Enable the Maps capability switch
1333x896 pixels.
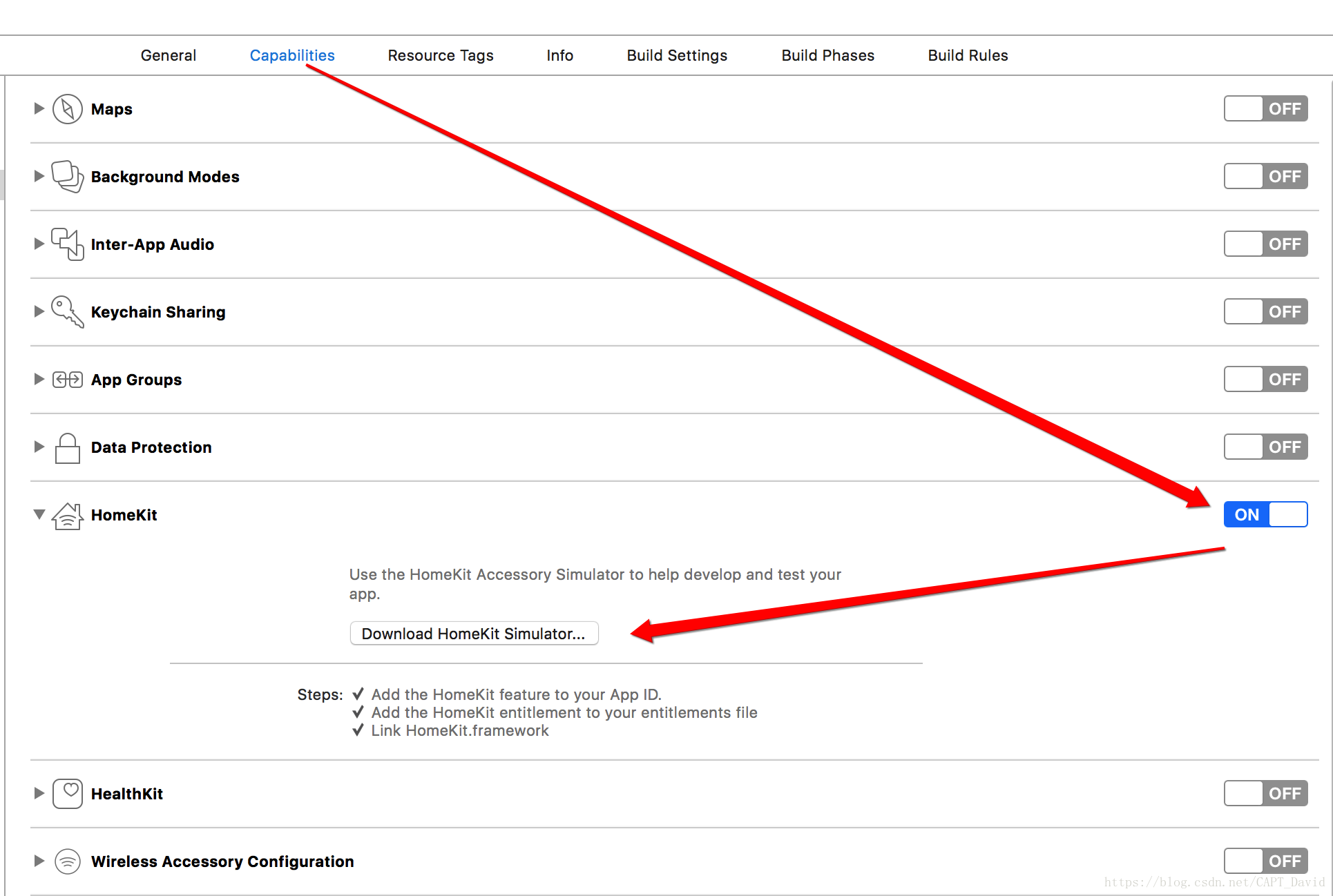(1265, 109)
